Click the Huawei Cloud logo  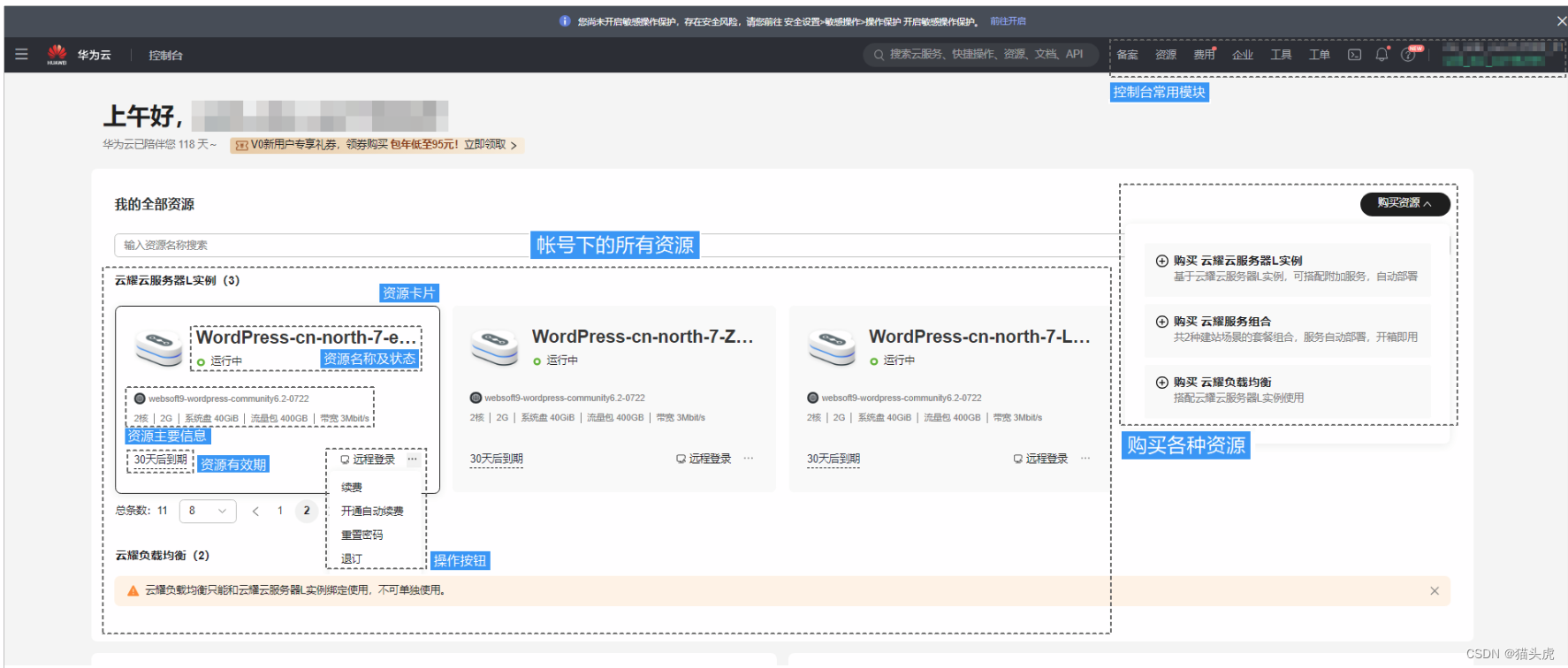(57, 55)
